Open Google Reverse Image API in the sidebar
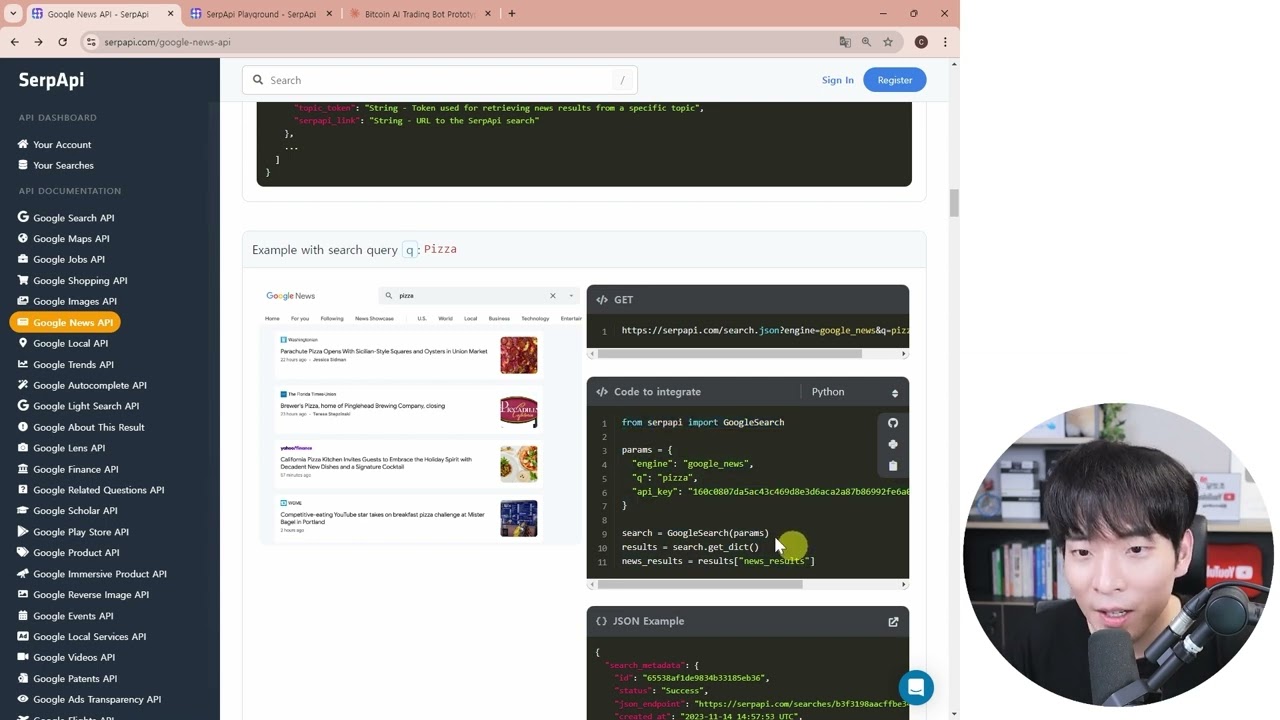This screenshot has width=1280, height=720. [x=91, y=595]
